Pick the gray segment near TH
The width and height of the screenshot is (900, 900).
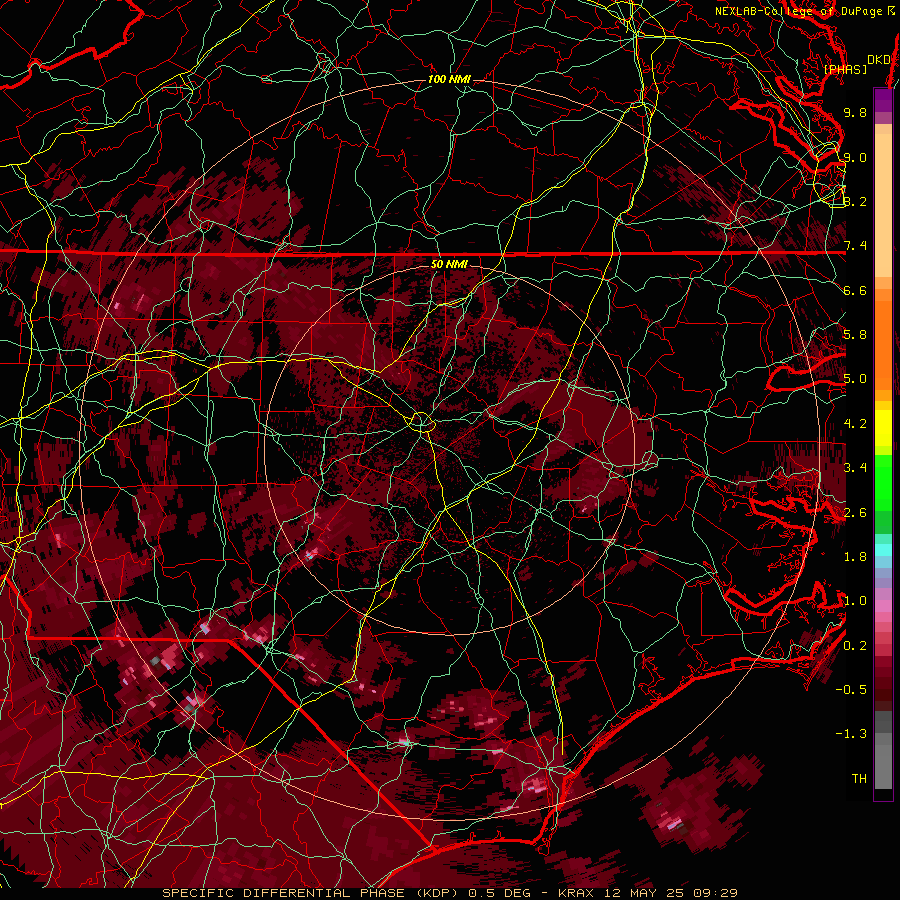point(883,766)
